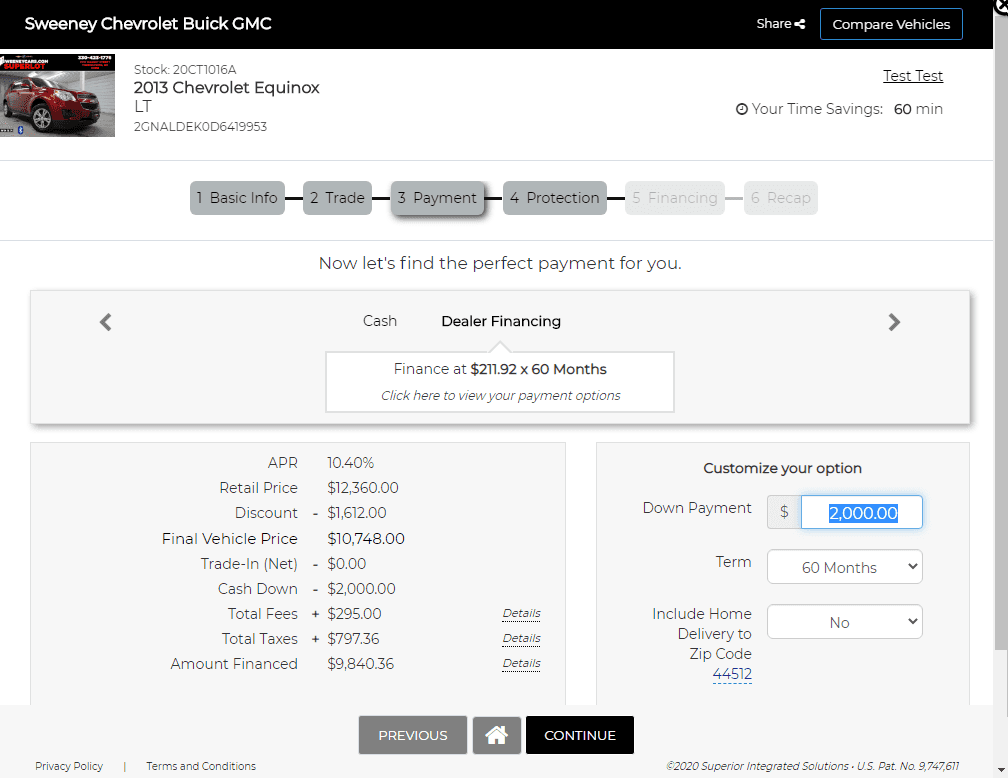
Task: View Details for Total Fees
Action: (521, 613)
